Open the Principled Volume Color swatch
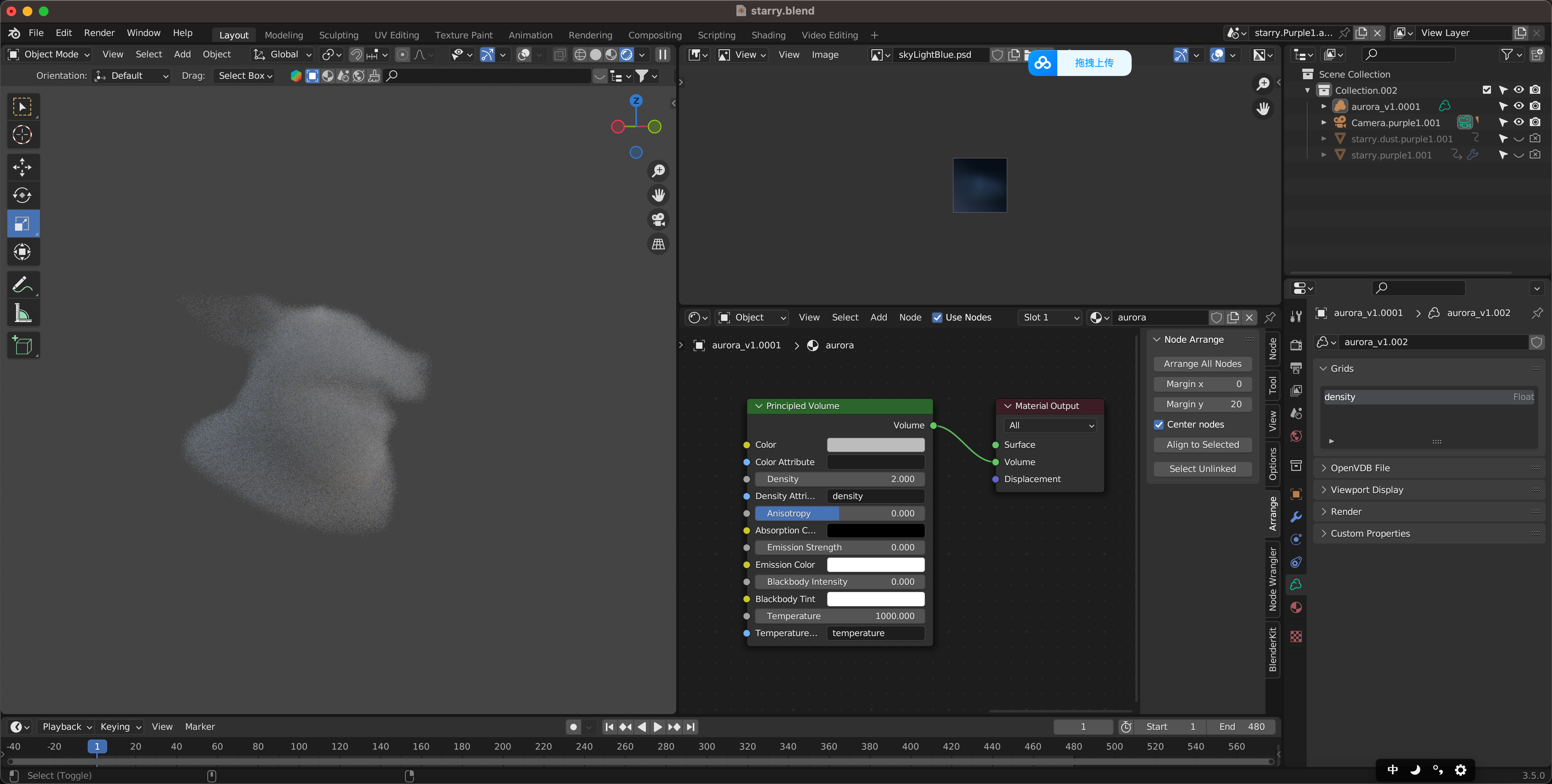 875,445
